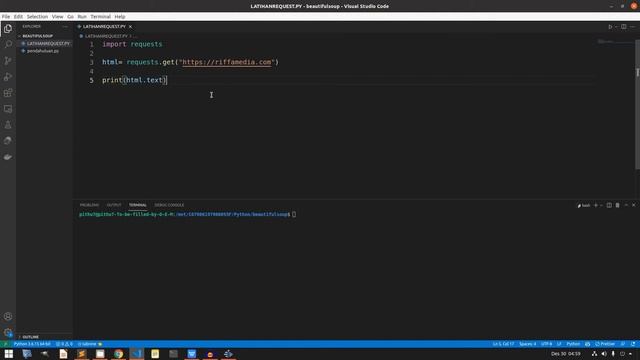Switch to the PROBLEMS panel tab
640x360 pixels.
(x=89, y=205)
